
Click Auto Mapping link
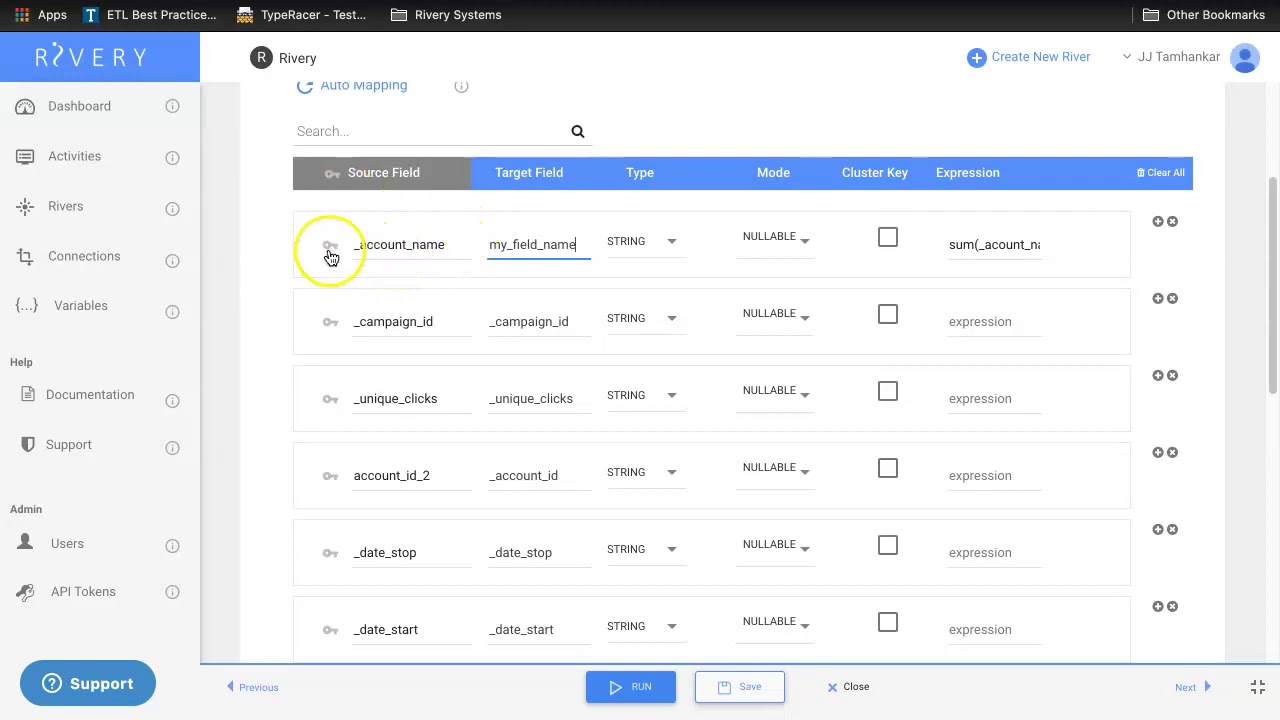[352, 85]
